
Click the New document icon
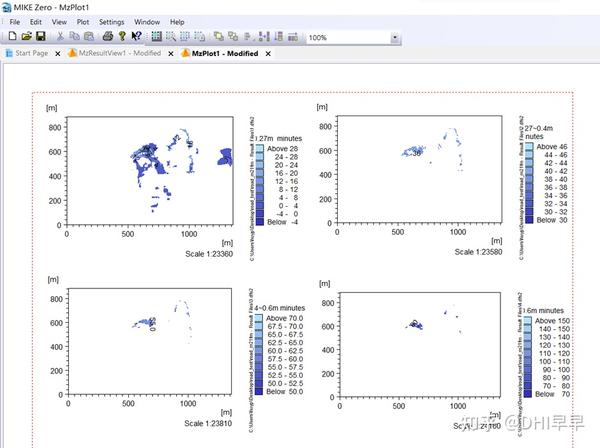pos(12,36)
